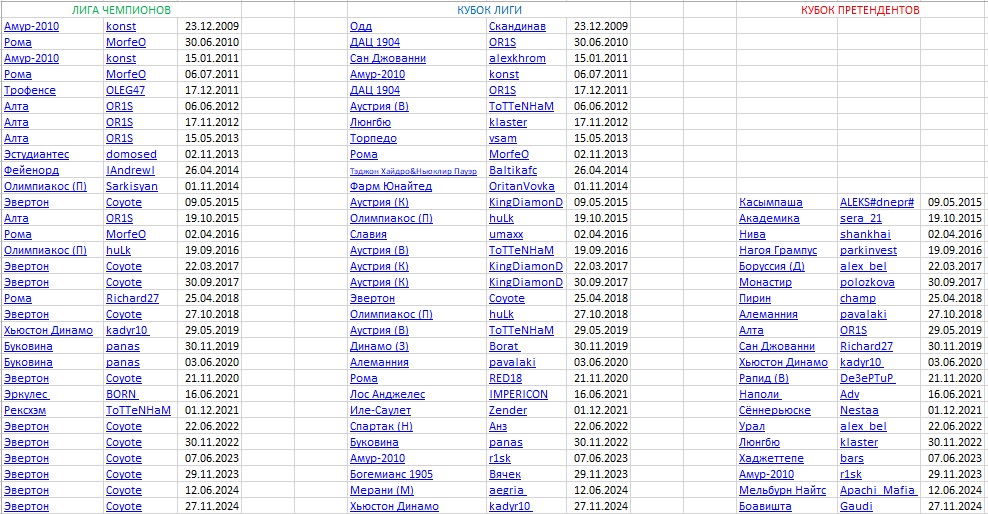988x514 pixels.
Task: Open the Нагоя Грампус link
Action: click(x=778, y=250)
